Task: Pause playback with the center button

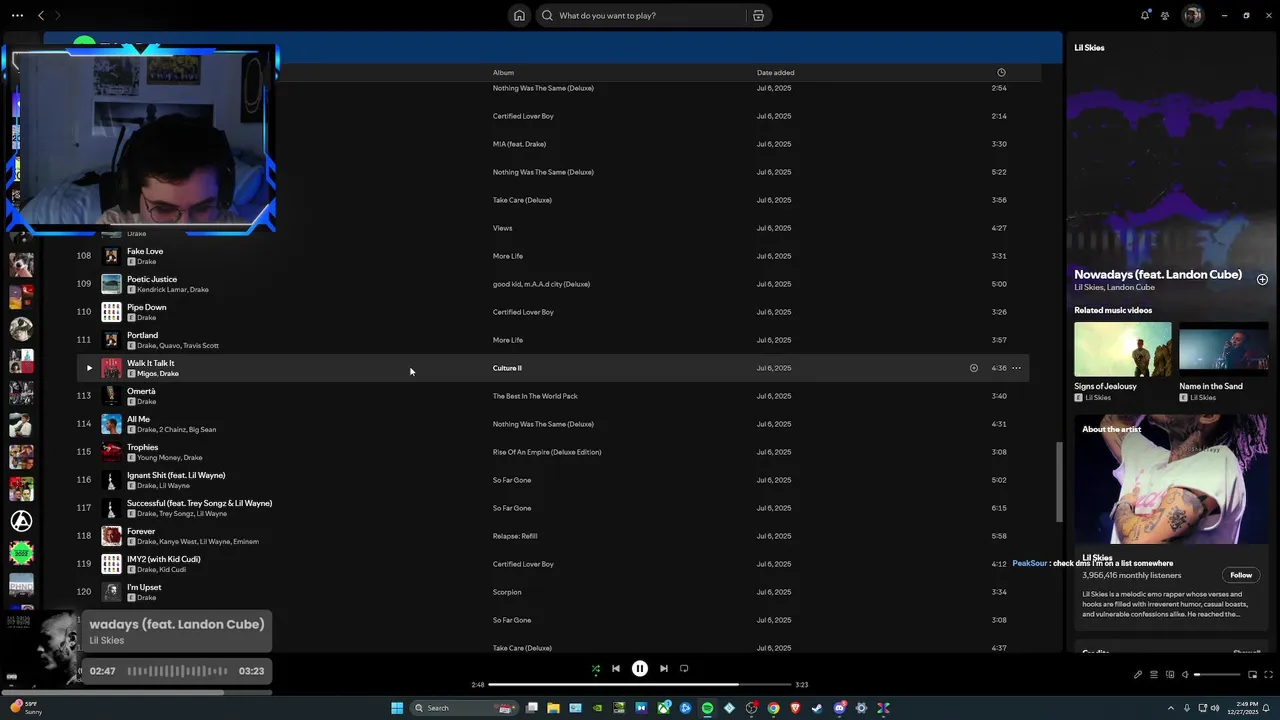Action: click(x=640, y=669)
